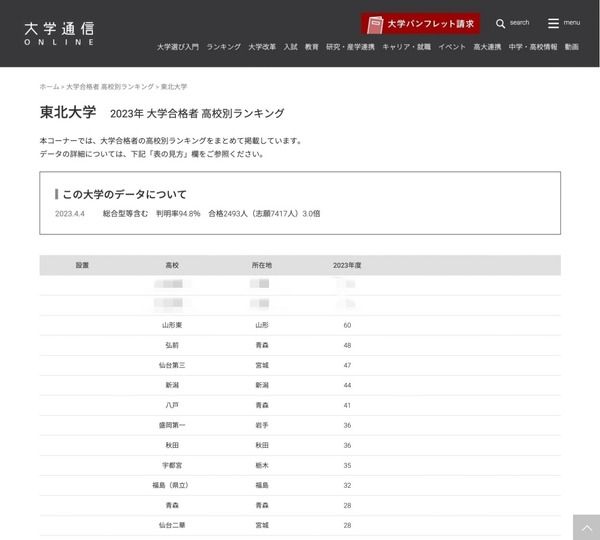This screenshot has width=600, height=540.
Task: Open キャリア・就職 nav item
Action: [x=406, y=47]
